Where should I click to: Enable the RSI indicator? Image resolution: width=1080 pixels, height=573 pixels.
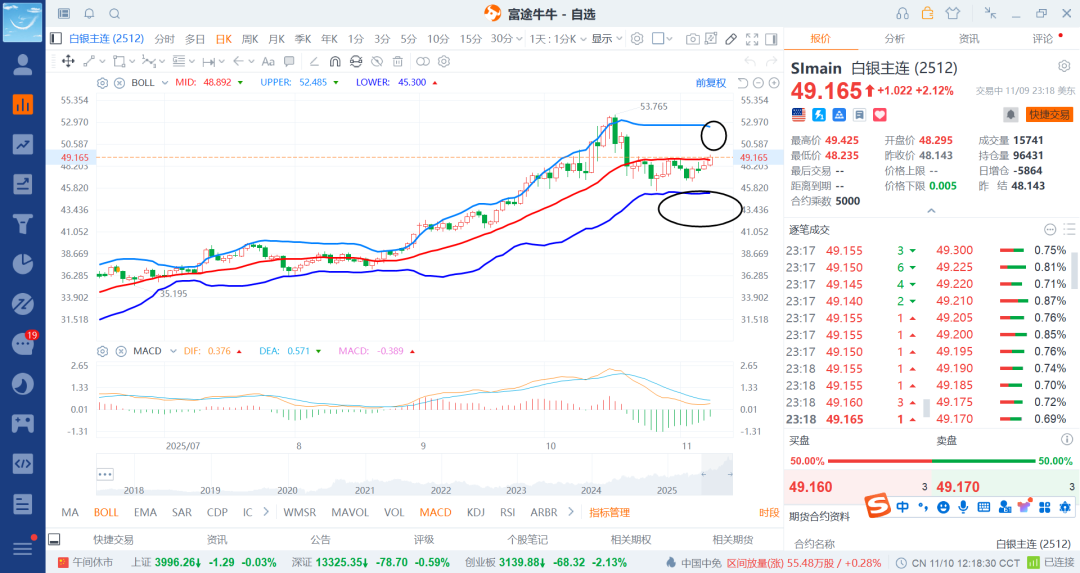[x=508, y=512]
